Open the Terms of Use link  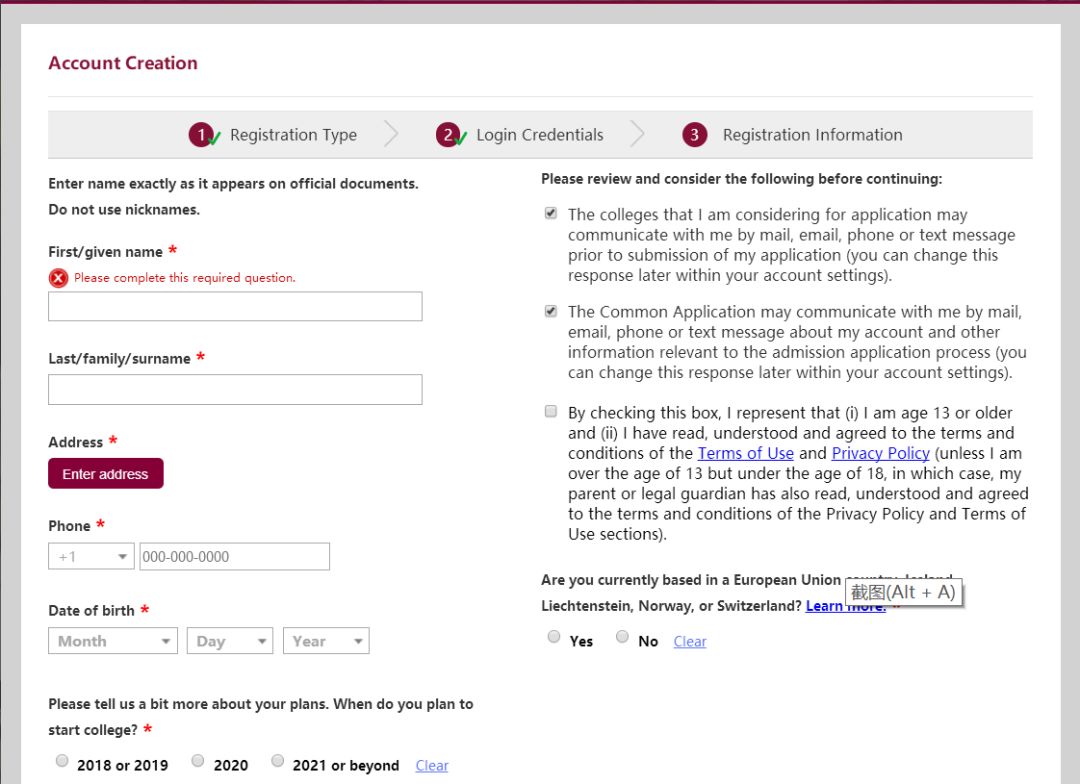click(745, 453)
